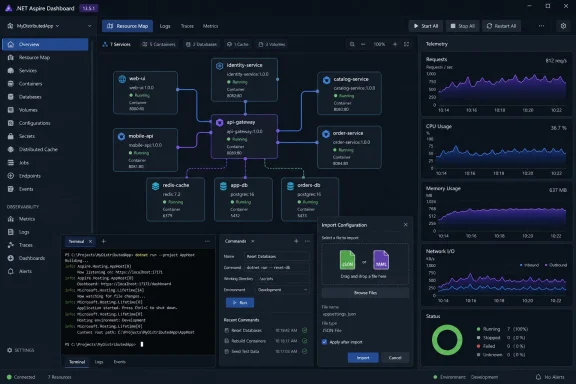Expand the MyDistributedApp project dropdown
The width and height of the screenshot is (576, 384).
38,26
